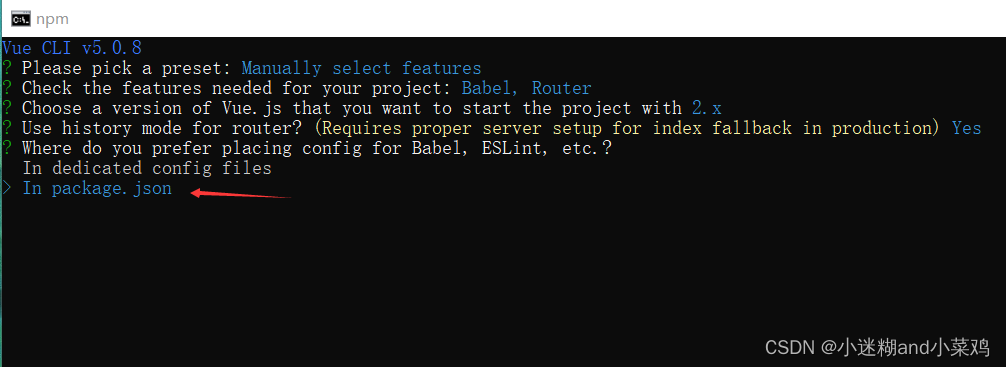Click 'Manually select features' answer
The image size is (1006, 367).
361,68
